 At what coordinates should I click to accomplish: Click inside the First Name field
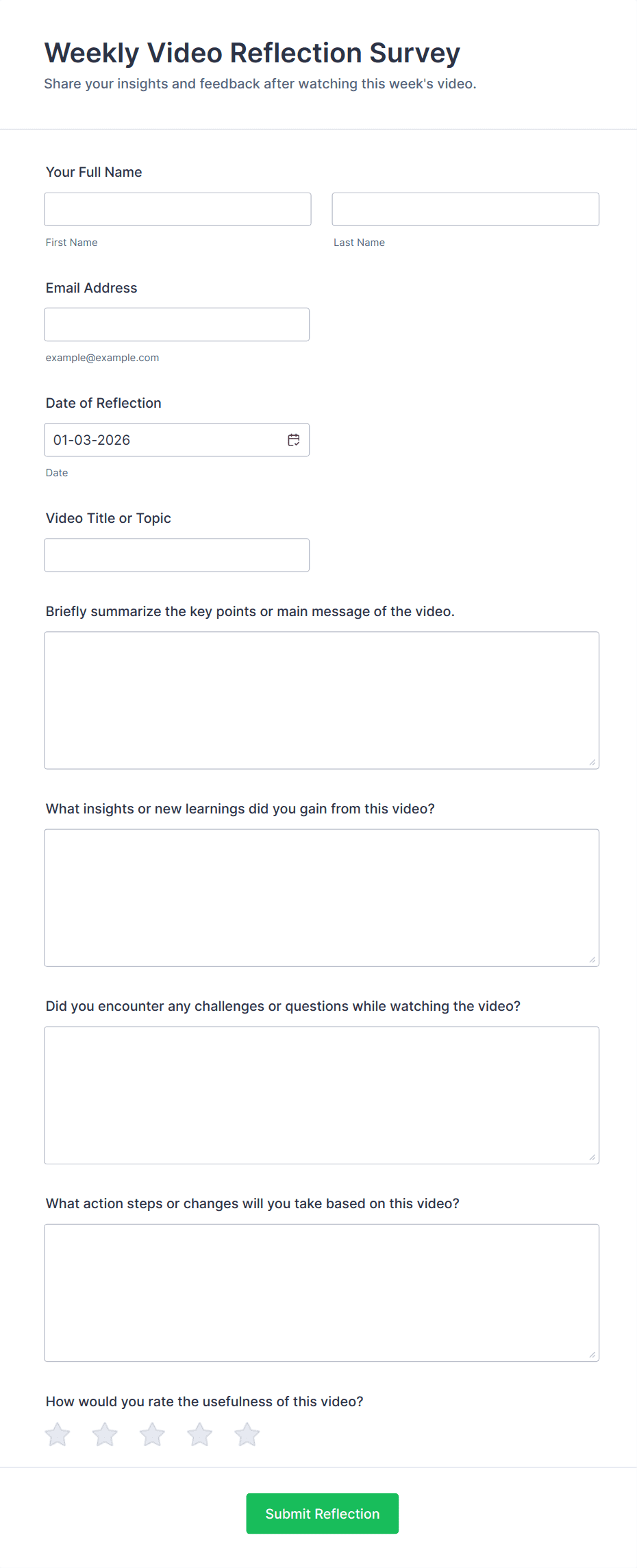coord(177,209)
